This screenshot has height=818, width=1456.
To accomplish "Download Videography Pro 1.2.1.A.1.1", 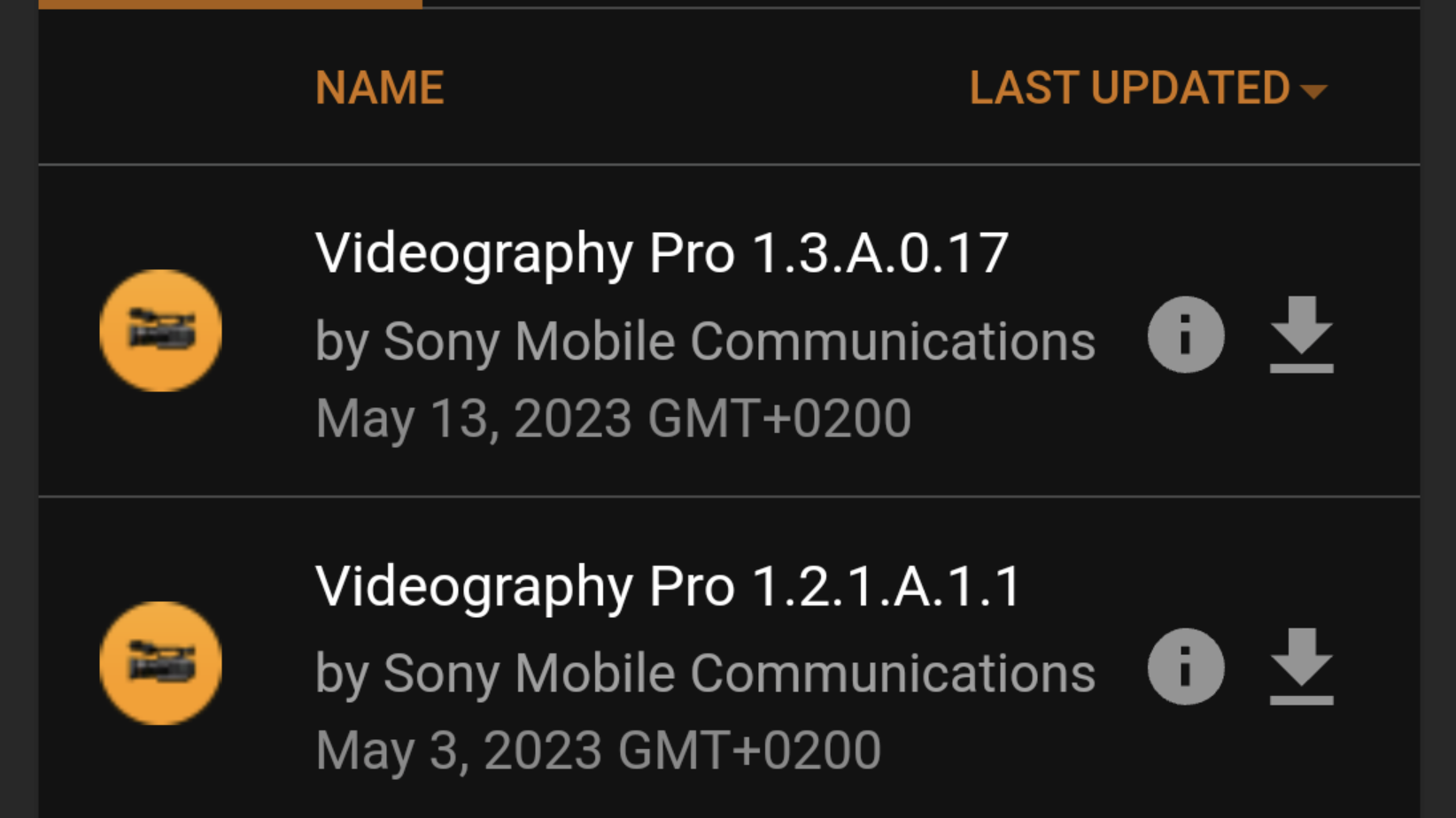I will coord(1301,667).
